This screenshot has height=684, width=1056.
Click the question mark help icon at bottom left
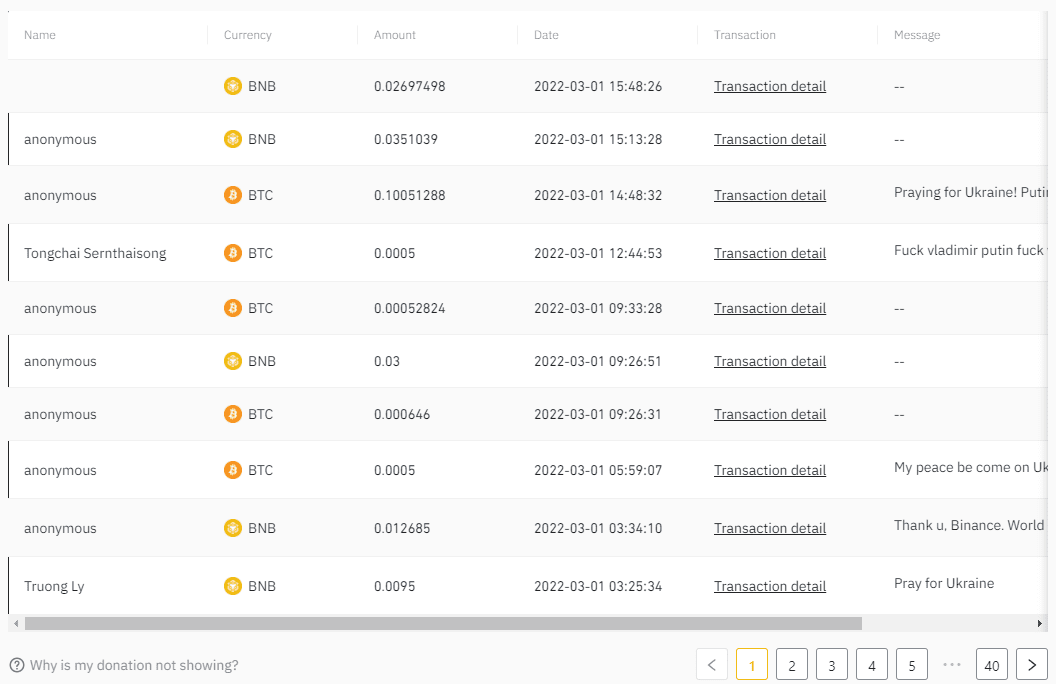click(x=17, y=665)
